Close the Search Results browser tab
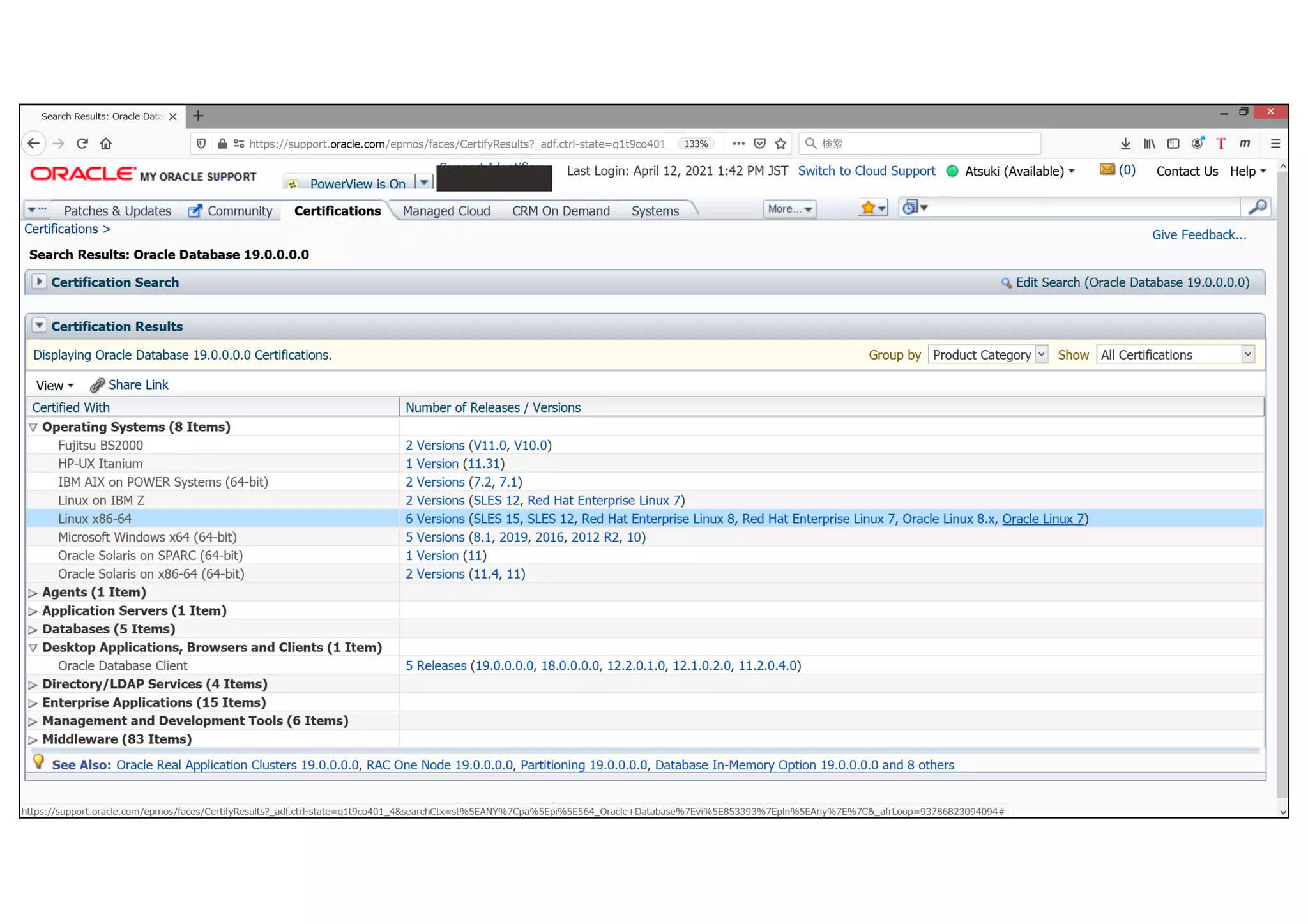This screenshot has height=924, width=1308. tap(172, 116)
